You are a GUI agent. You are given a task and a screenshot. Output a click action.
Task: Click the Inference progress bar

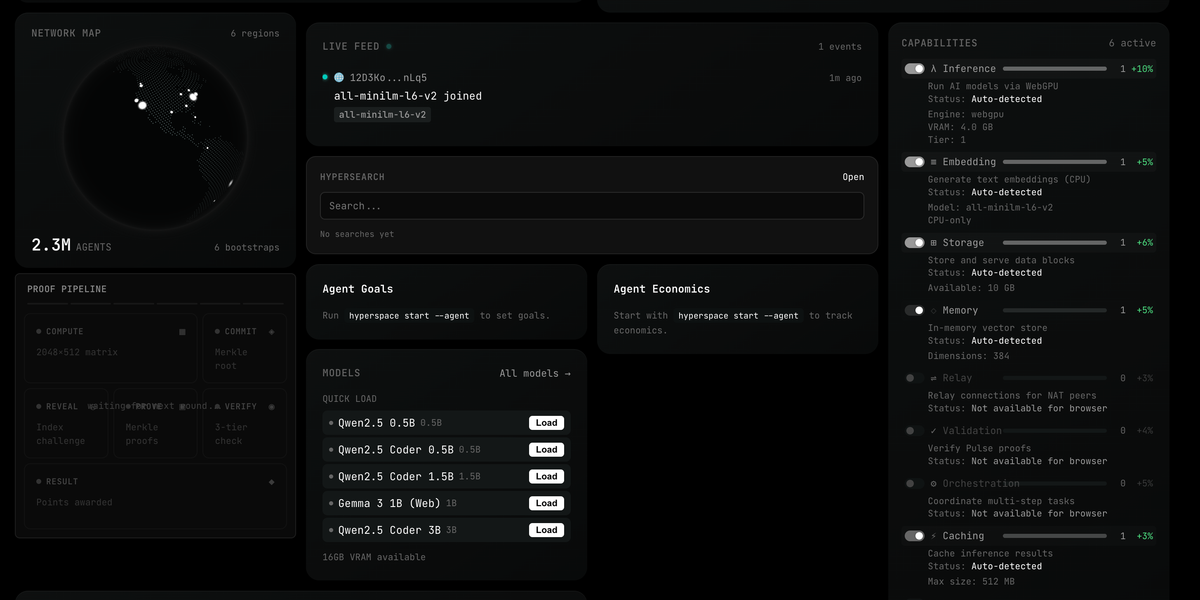1054,69
